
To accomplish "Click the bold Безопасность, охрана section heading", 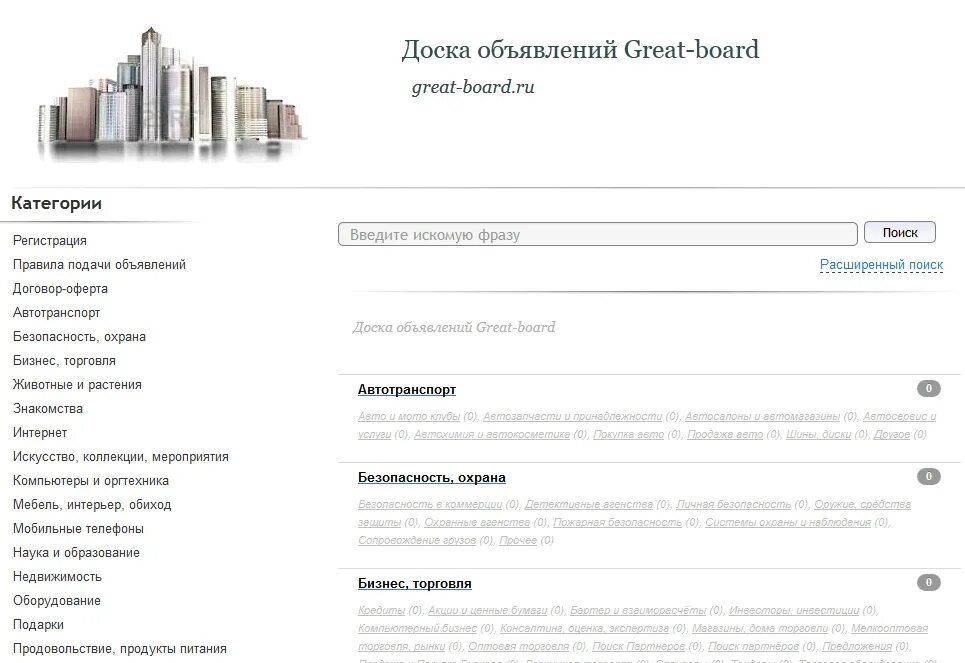I will (x=431, y=478).
